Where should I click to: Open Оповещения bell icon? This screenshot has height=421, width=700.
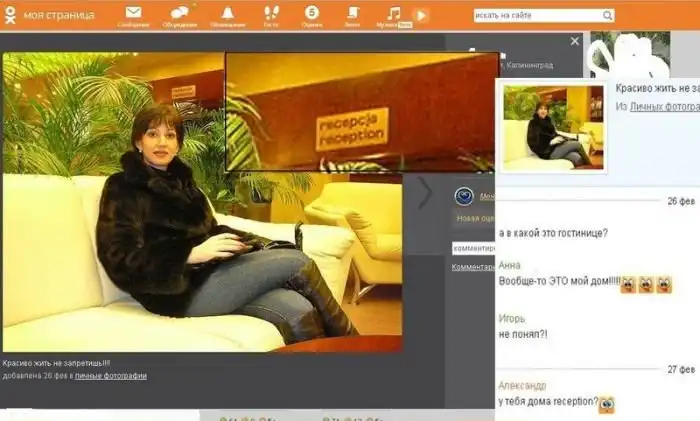[227, 13]
